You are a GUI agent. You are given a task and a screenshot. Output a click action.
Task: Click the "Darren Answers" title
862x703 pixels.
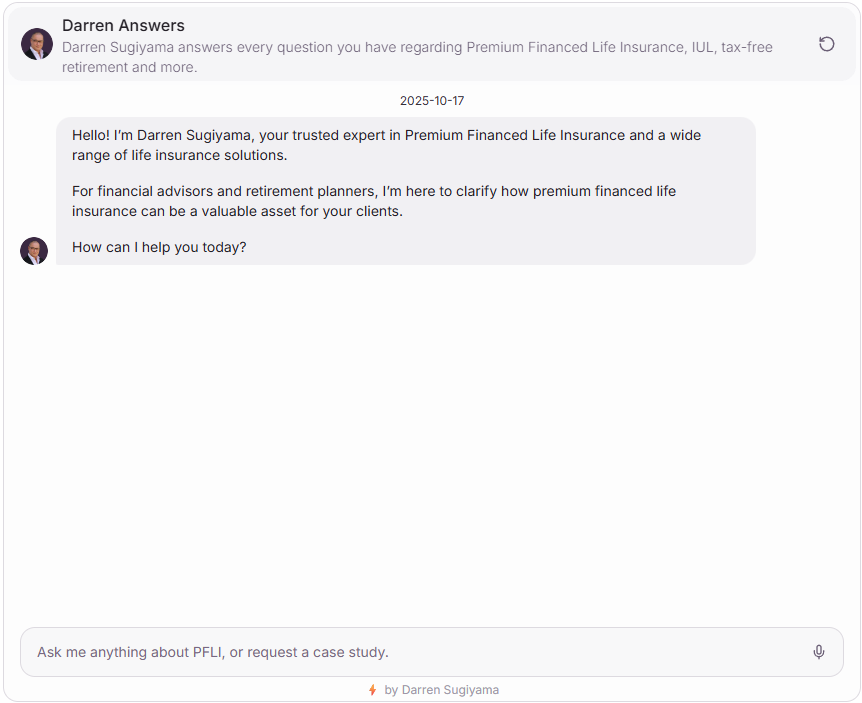coord(123,26)
